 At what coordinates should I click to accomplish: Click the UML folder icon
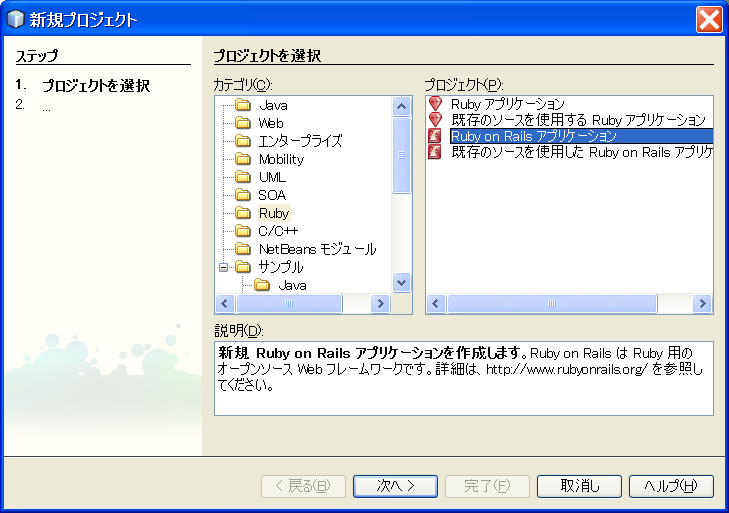[243, 177]
